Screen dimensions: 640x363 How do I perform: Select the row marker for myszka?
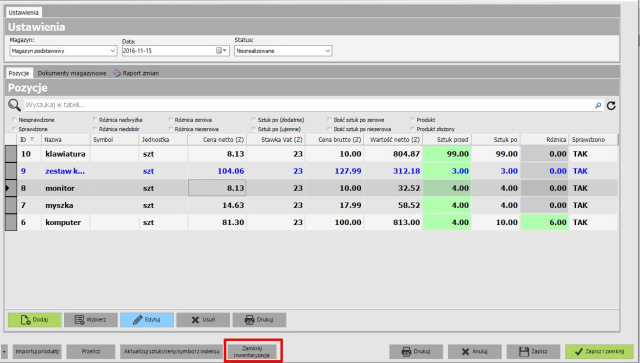[11, 205]
